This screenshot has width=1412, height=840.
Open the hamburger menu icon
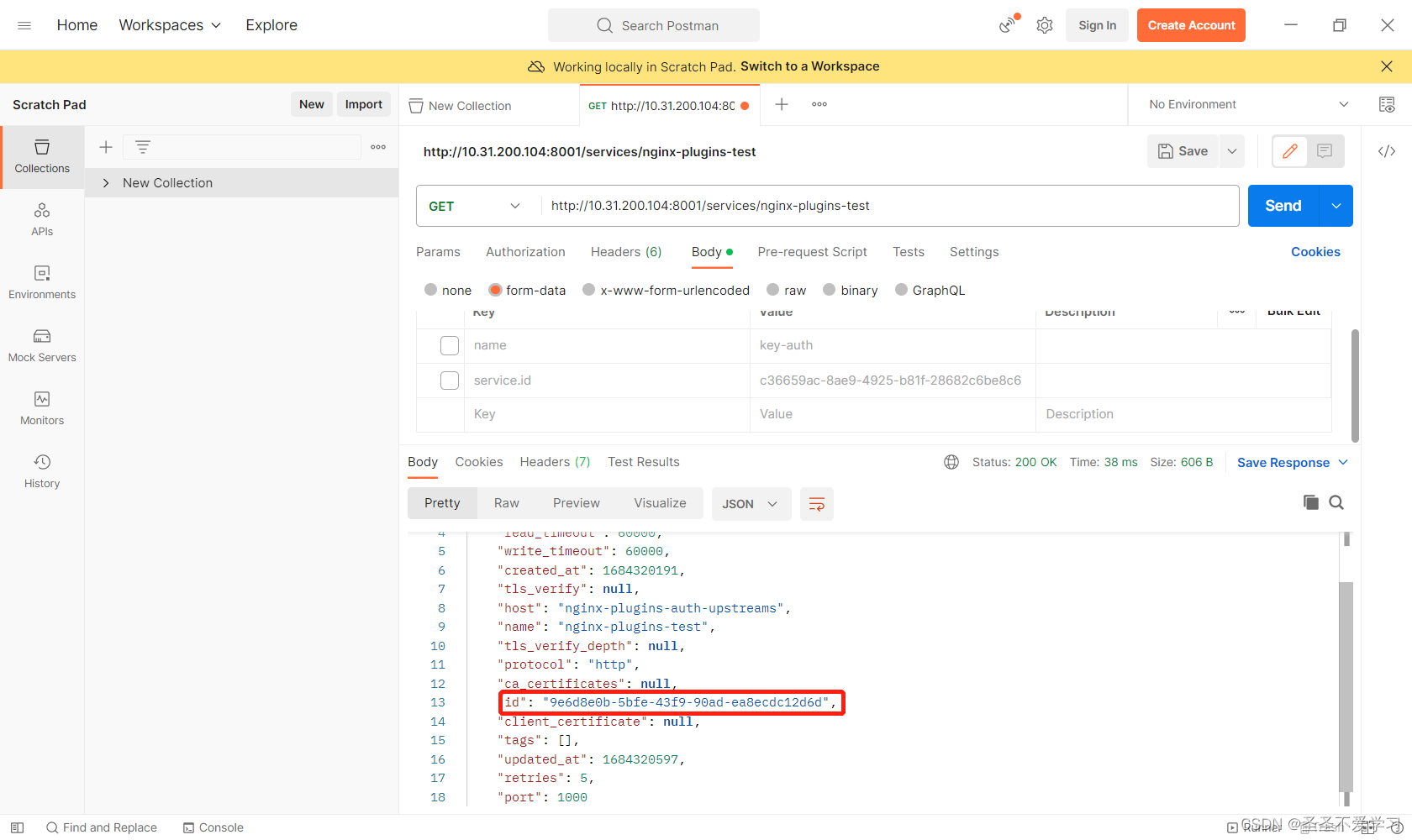tap(24, 25)
